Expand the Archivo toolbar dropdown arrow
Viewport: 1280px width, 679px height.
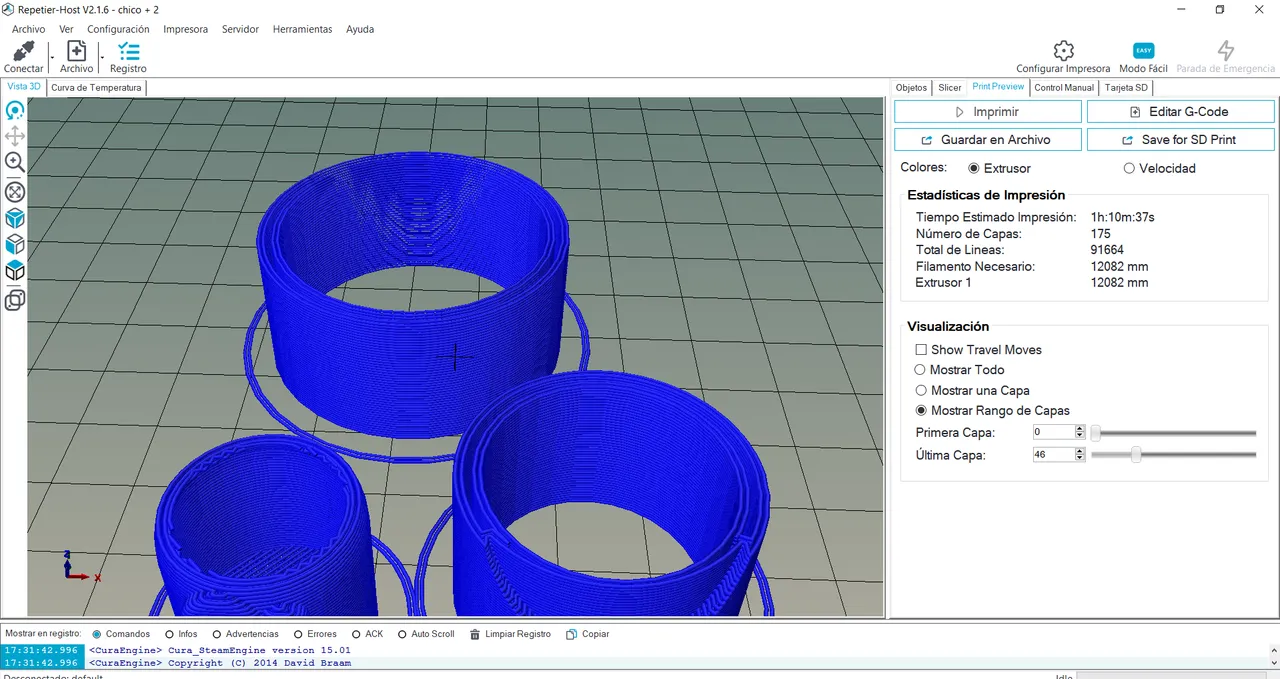pos(101,57)
